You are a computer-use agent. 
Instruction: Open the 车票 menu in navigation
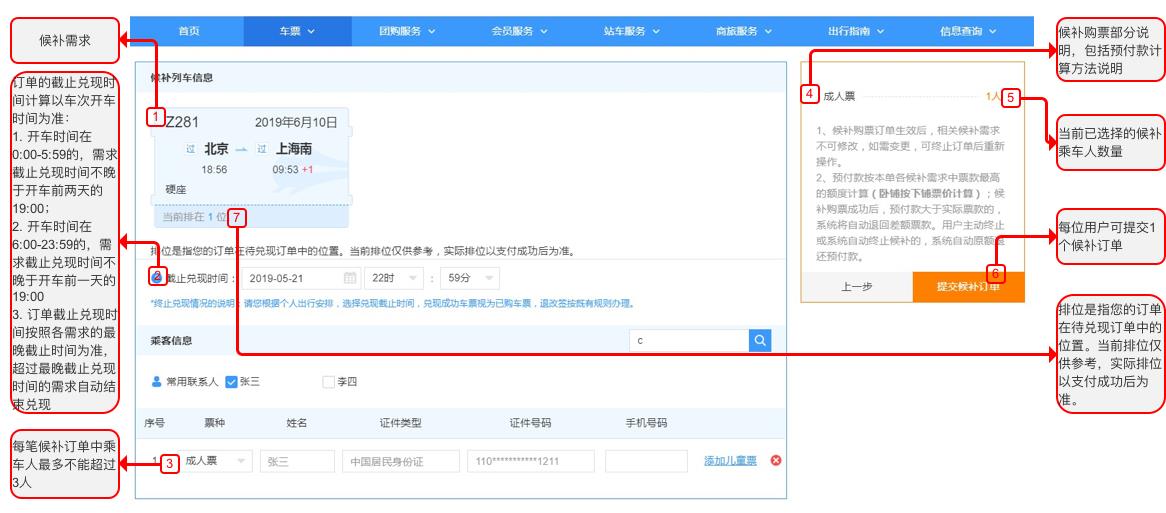tap(297, 31)
